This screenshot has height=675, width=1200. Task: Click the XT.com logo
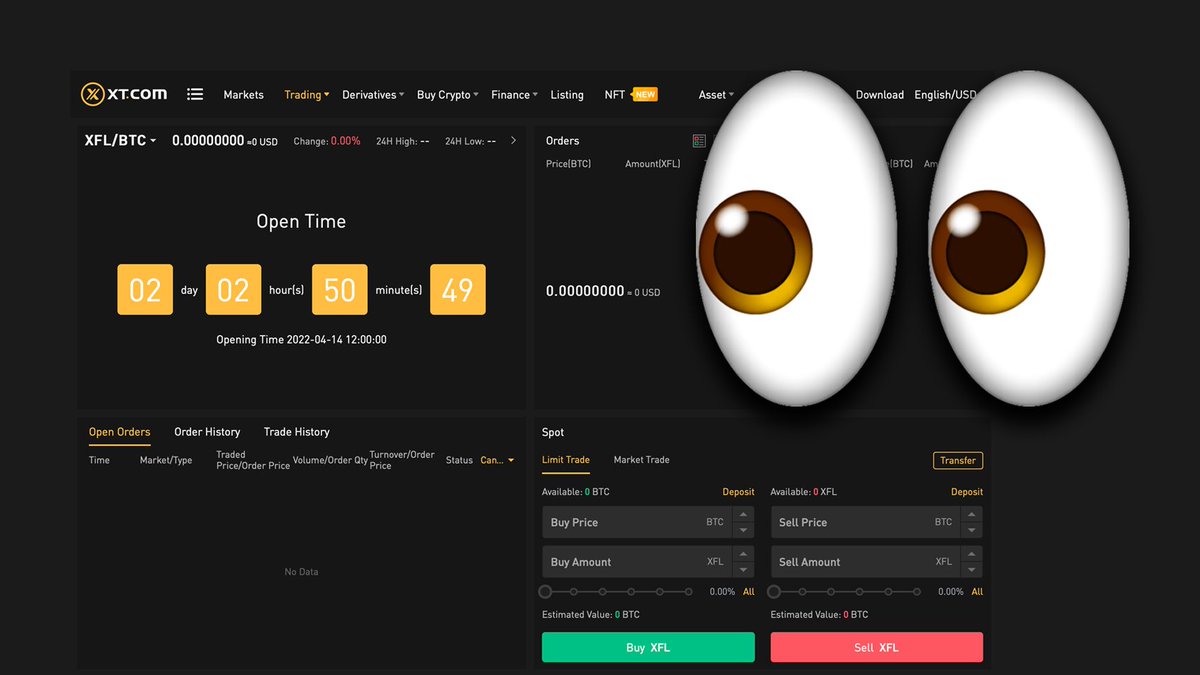coord(124,94)
